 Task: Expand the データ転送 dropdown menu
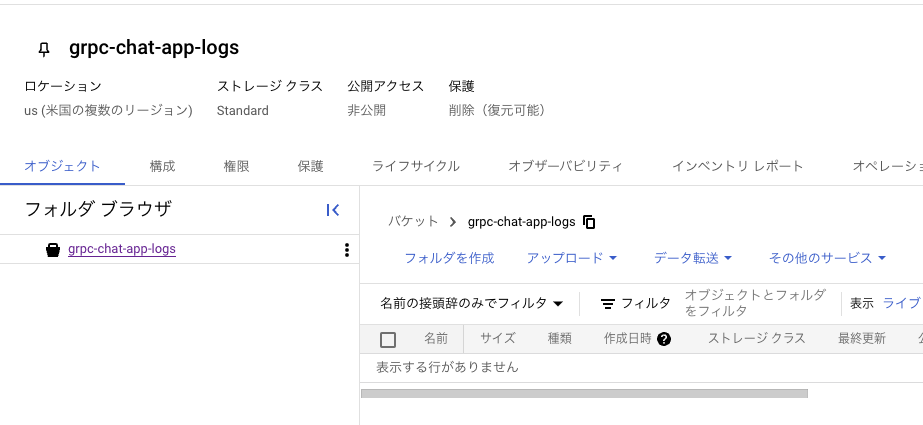click(x=693, y=258)
